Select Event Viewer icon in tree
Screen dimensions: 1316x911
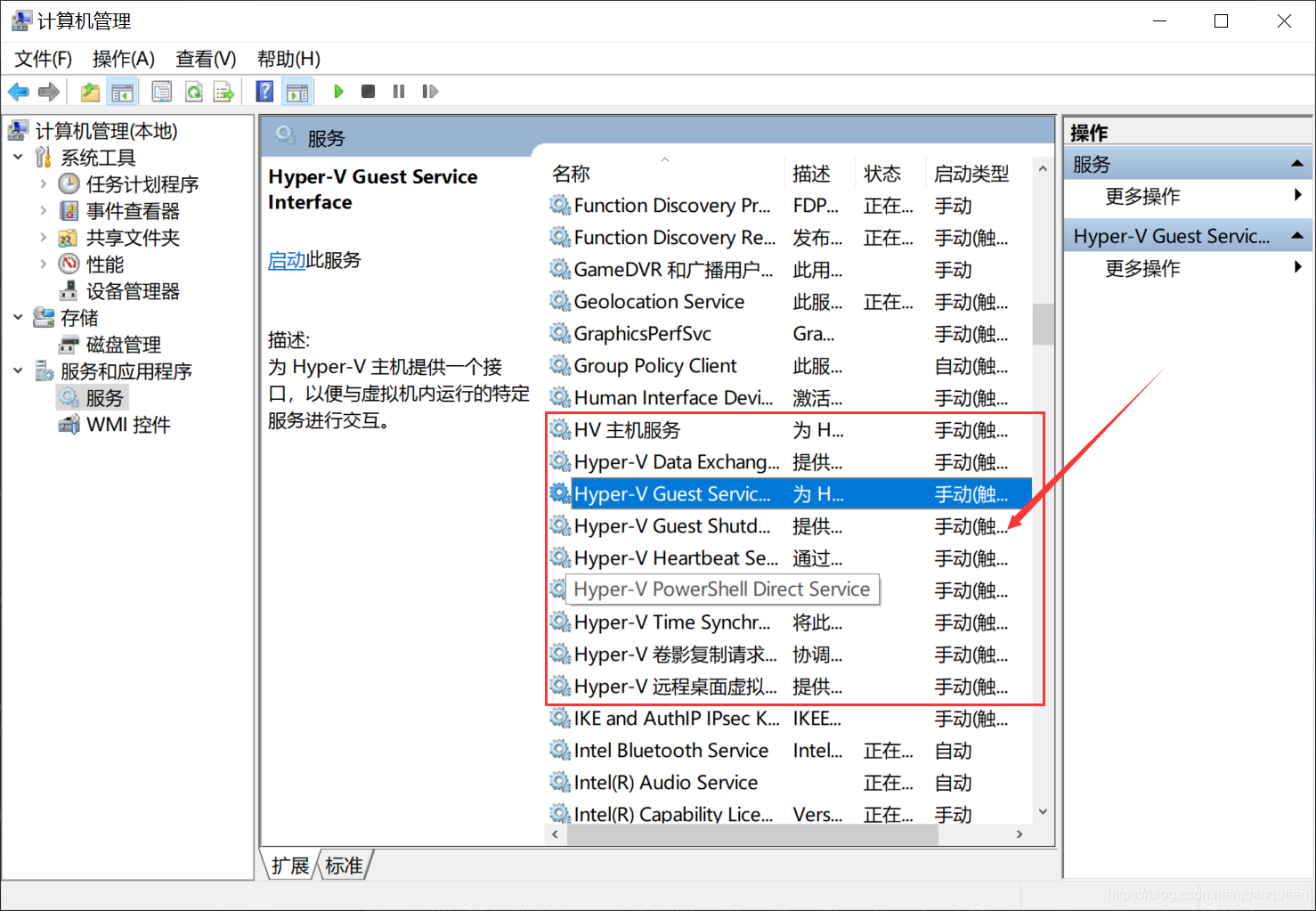[69, 211]
